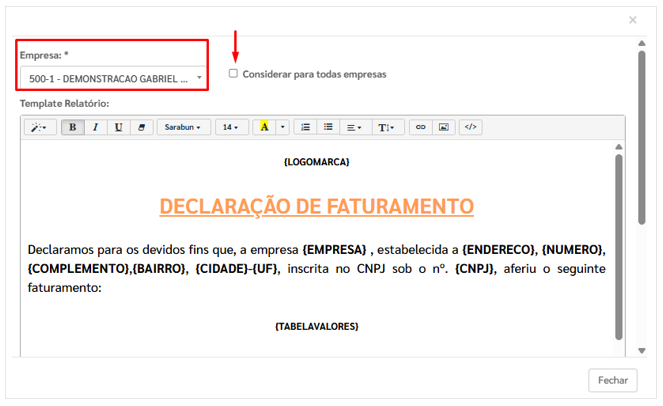The height and width of the screenshot is (406, 663).
Task: Click the eraser remove formatting icon
Action: click(x=142, y=128)
